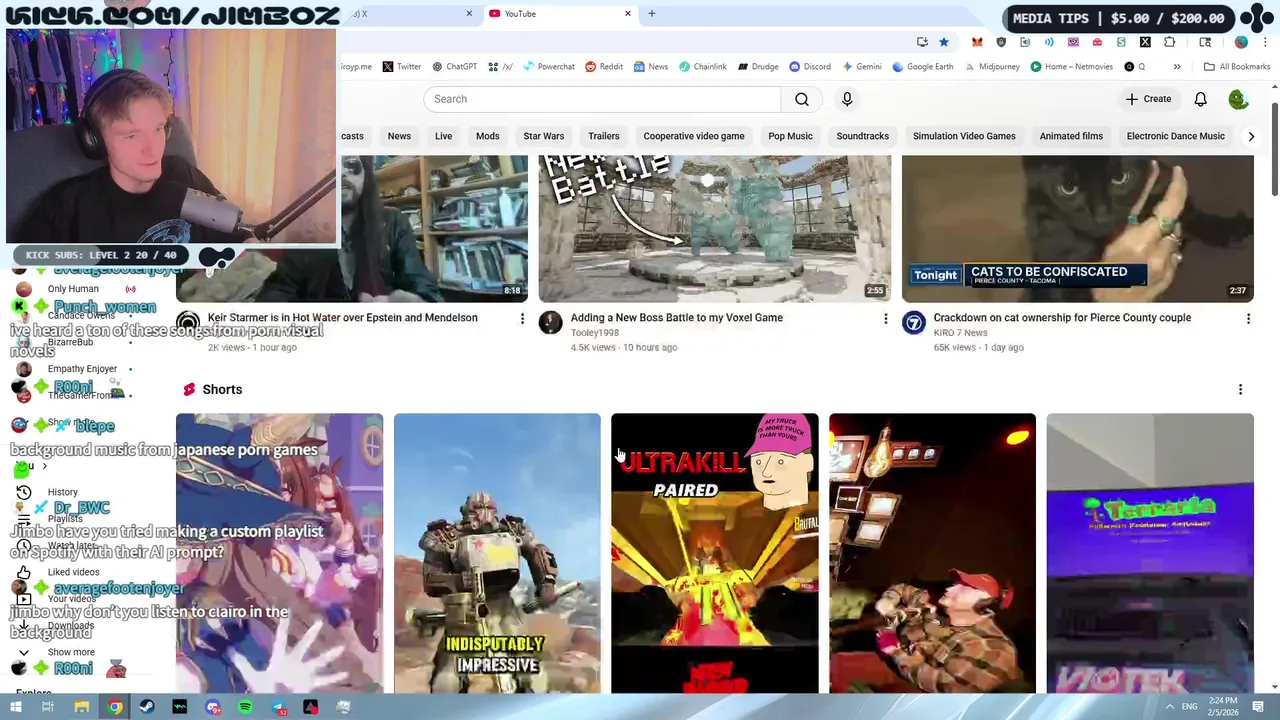This screenshot has height=720, width=1280.
Task: Open the ULTRAKILL Paired short
Action: click(x=714, y=553)
